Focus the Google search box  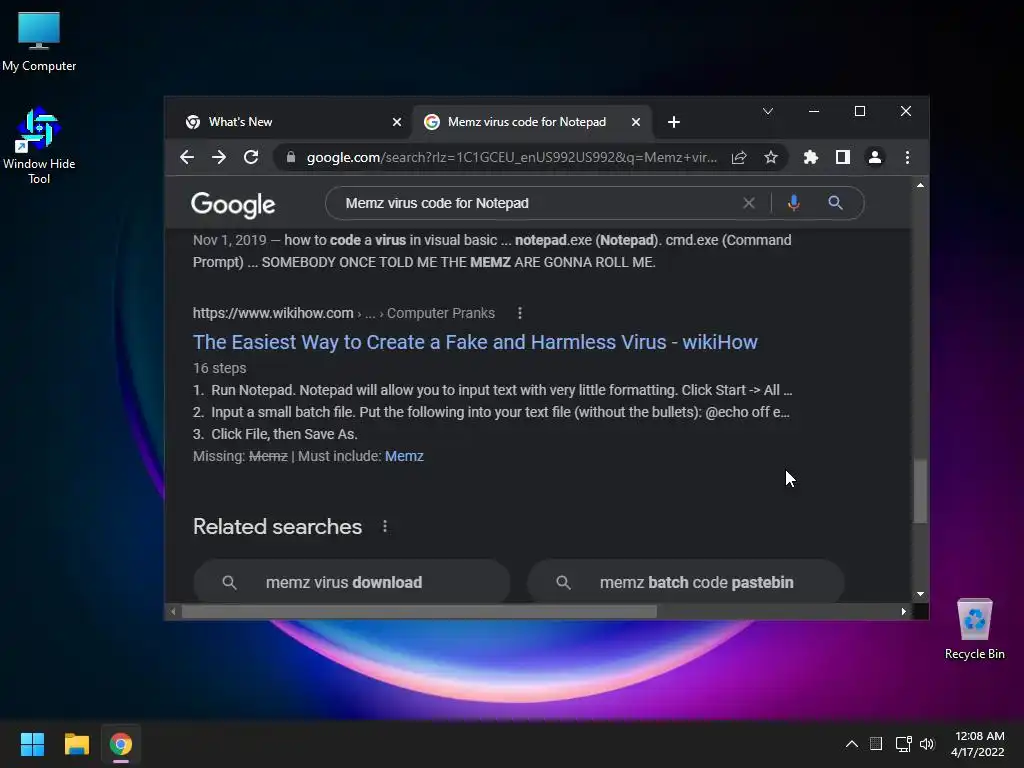pyautogui.click(x=536, y=203)
